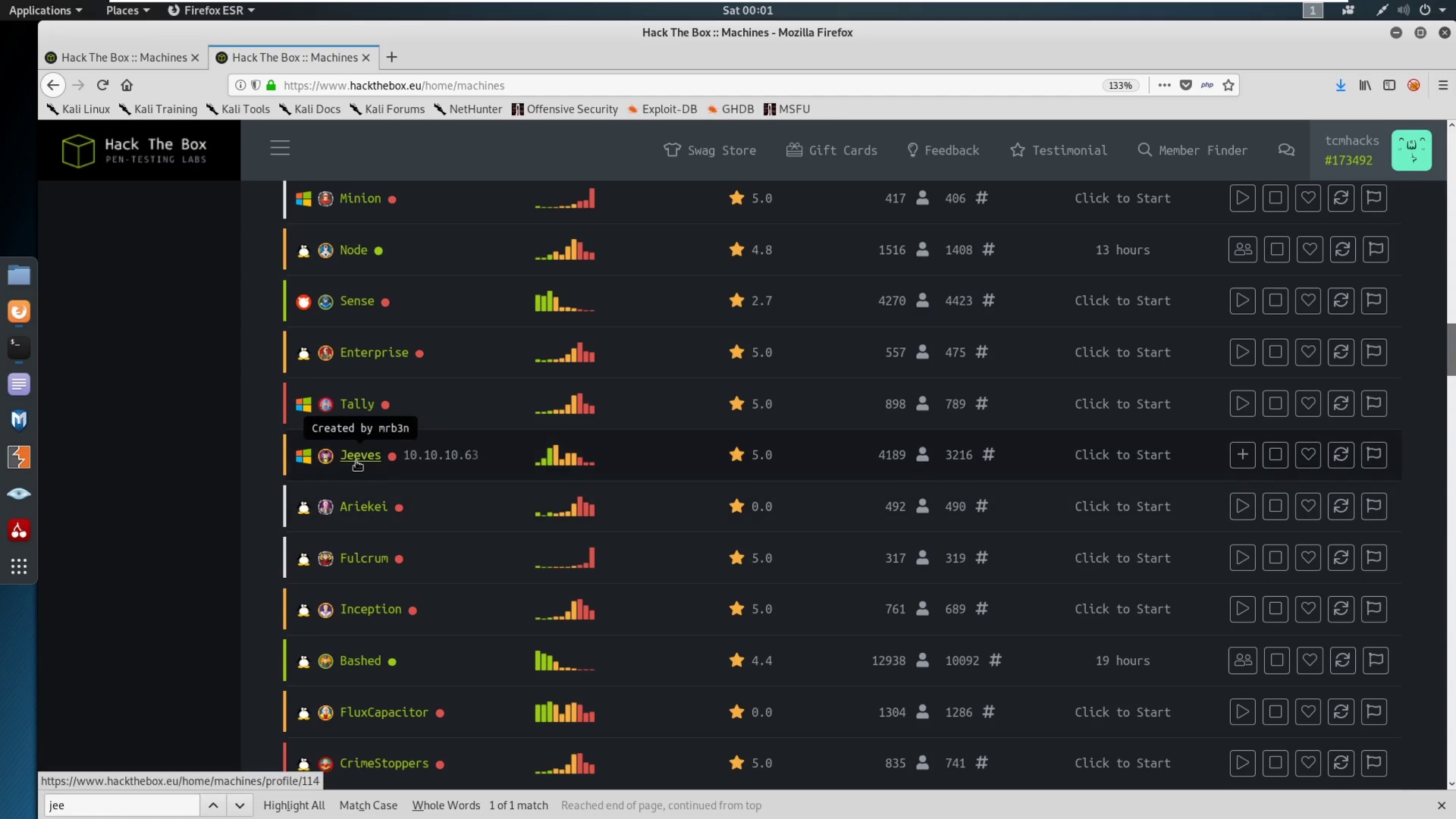1456x819 pixels.
Task: Show all applications grid in the dock
Action: click(19, 566)
